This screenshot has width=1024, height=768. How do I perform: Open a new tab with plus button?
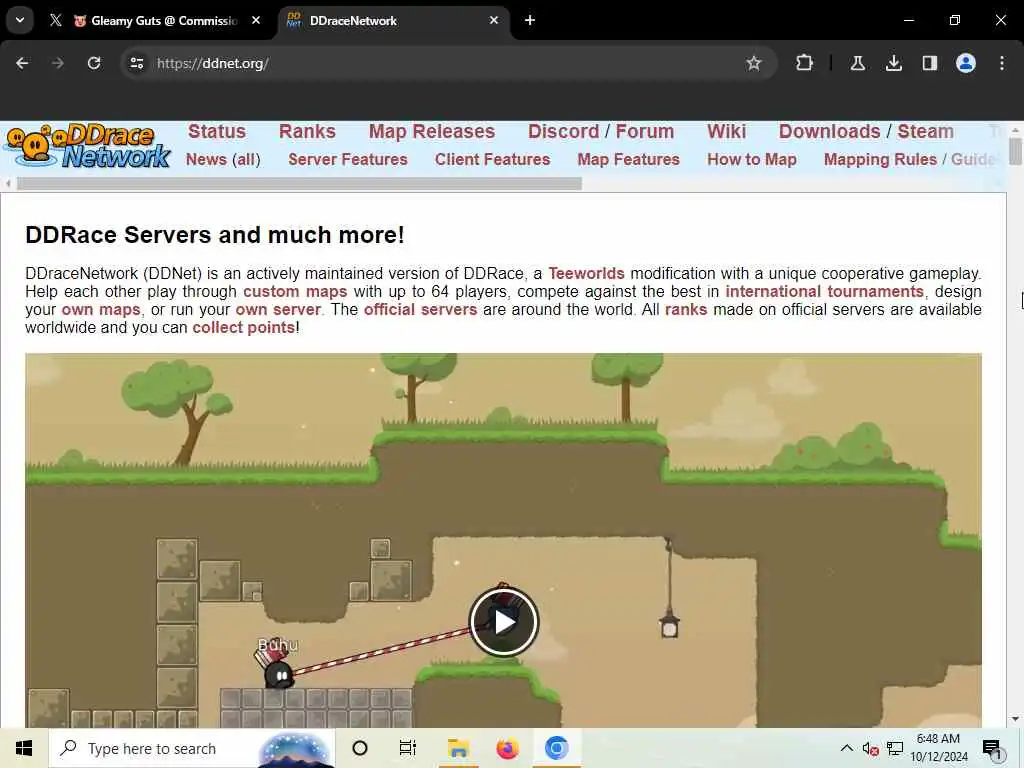click(x=530, y=20)
